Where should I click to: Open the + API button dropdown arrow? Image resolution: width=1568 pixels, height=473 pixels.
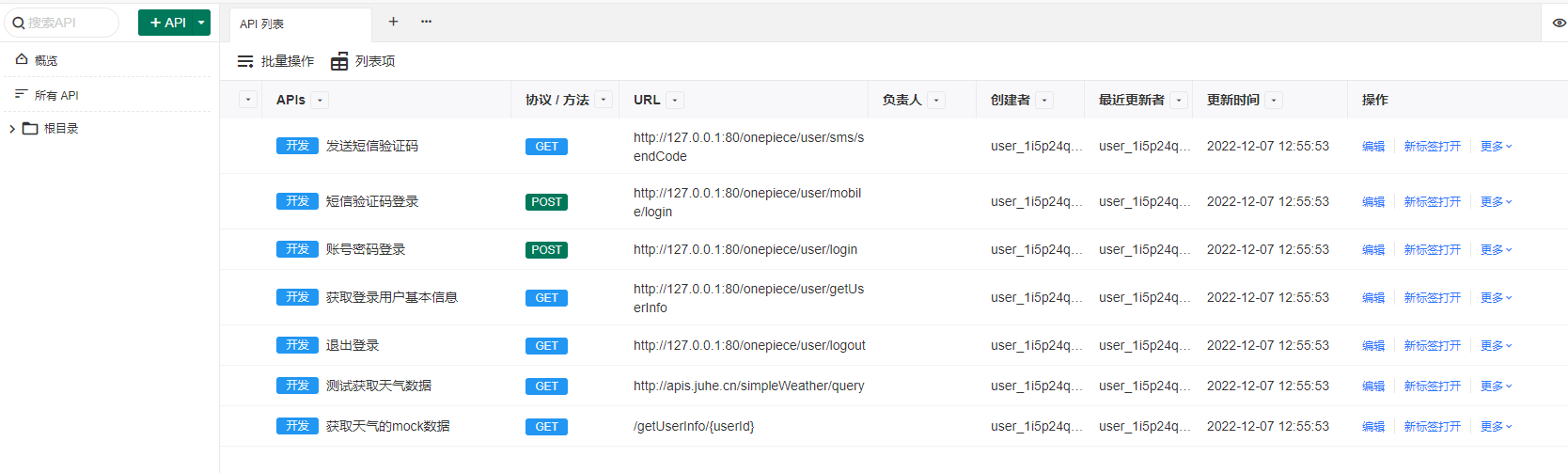pyautogui.click(x=201, y=23)
